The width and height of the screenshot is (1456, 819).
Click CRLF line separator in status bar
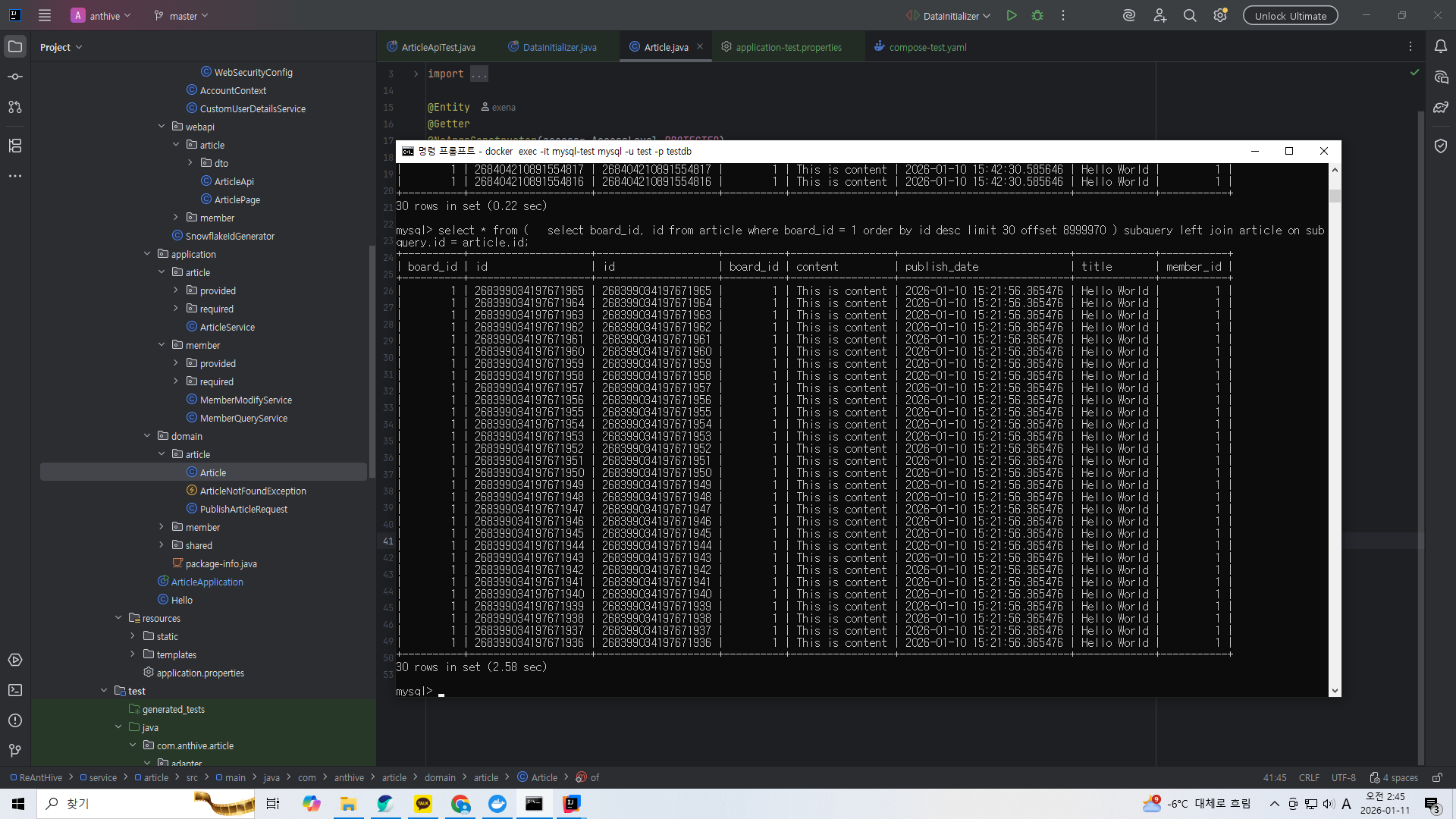[x=1309, y=777]
